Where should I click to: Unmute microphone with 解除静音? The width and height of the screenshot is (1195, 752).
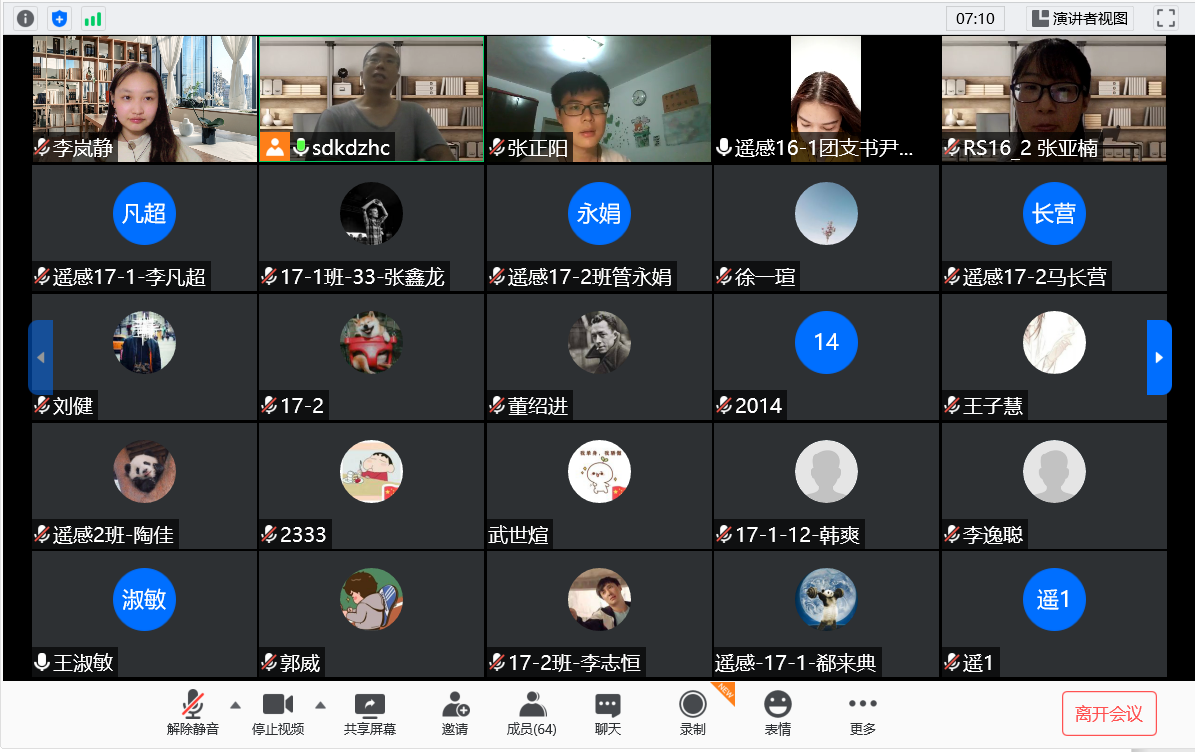pos(193,713)
